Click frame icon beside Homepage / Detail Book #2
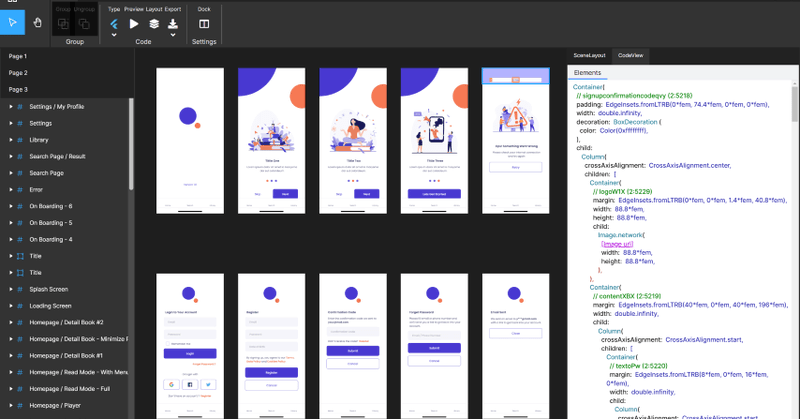800x419 pixels. pos(20,322)
